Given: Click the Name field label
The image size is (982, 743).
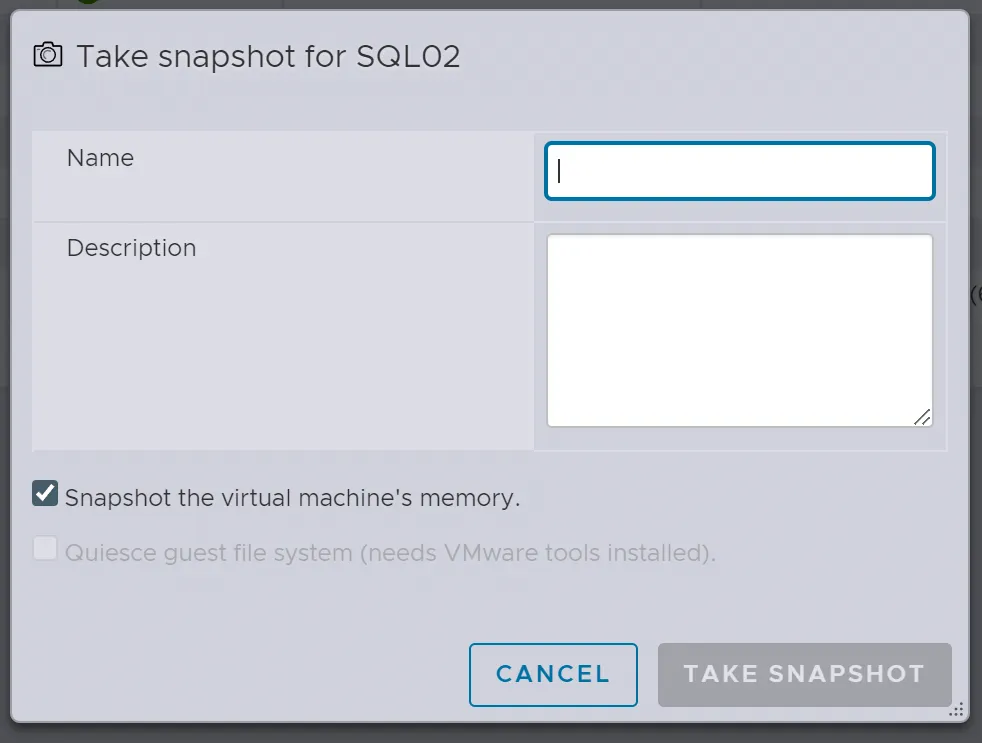Looking at the screenshot, I should point(100,158).
